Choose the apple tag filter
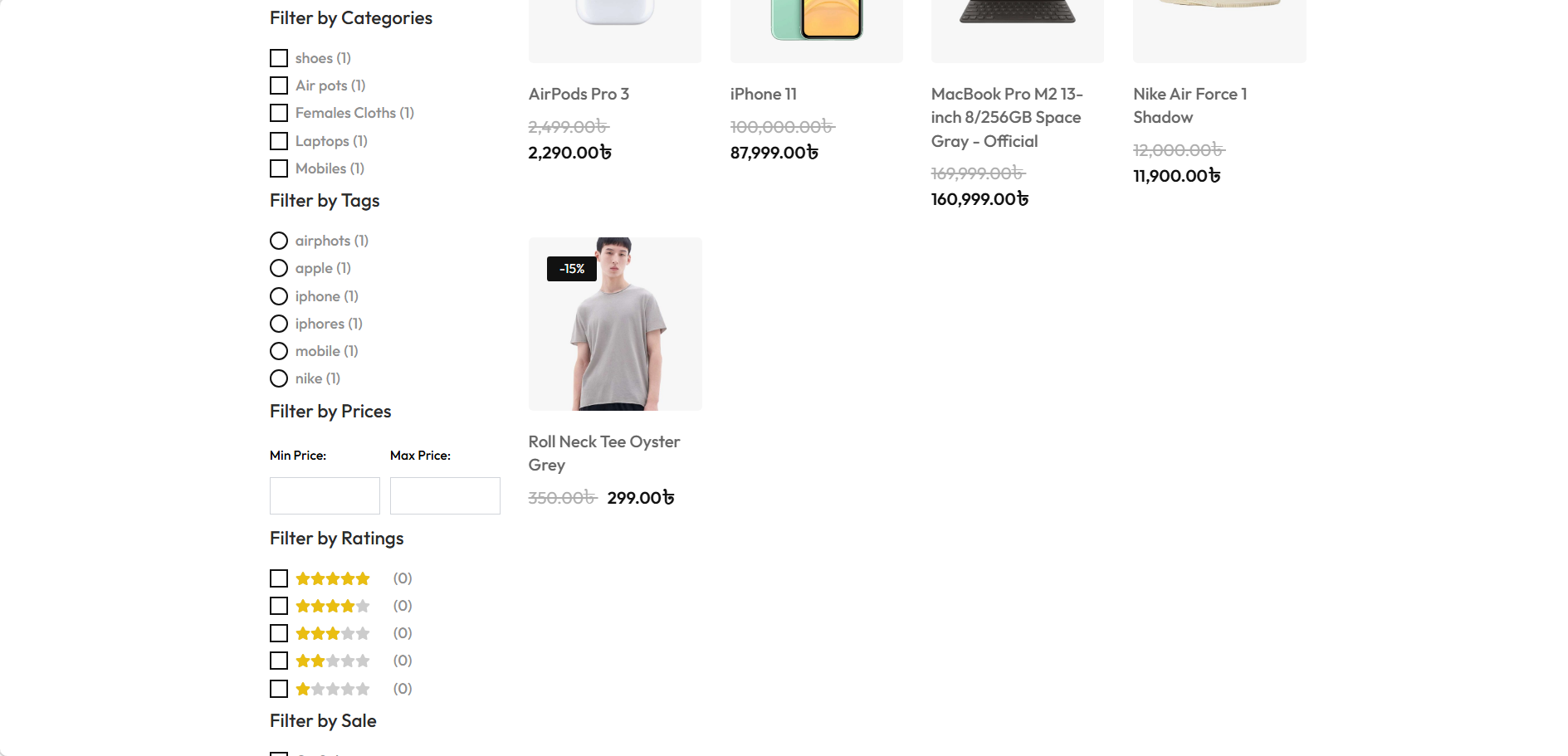The height and width of the screenshot is (756, 1568). pyautogui.click(x=279, y=268)
